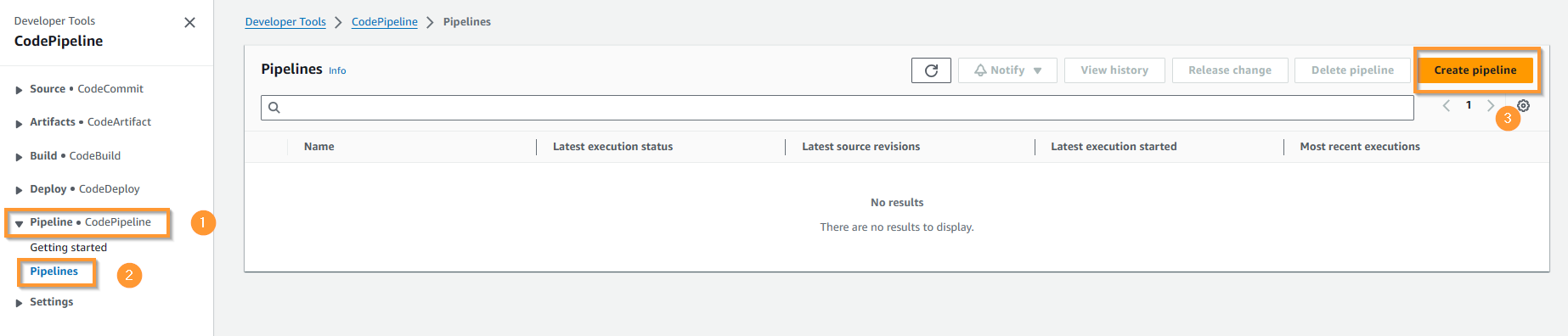Click Most recent executions column header
The image size is (1568, 336).
click(x=1360, y=147)
